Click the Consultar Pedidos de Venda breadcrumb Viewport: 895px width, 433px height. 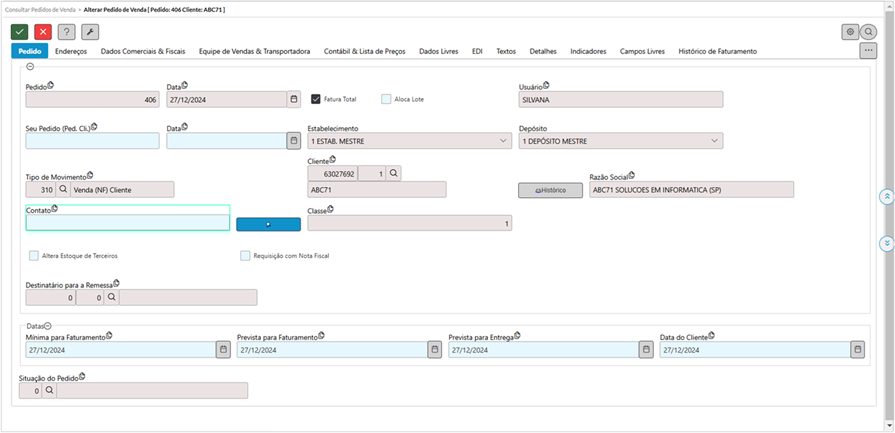coord(43,8)
